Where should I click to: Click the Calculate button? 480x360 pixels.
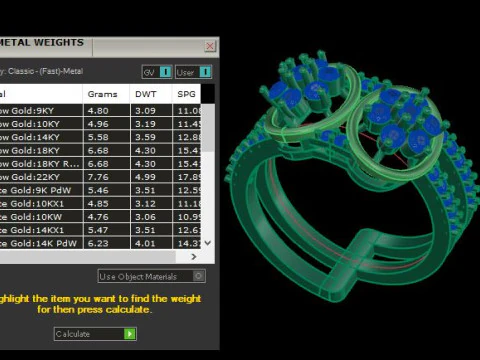tap(95, 334)
